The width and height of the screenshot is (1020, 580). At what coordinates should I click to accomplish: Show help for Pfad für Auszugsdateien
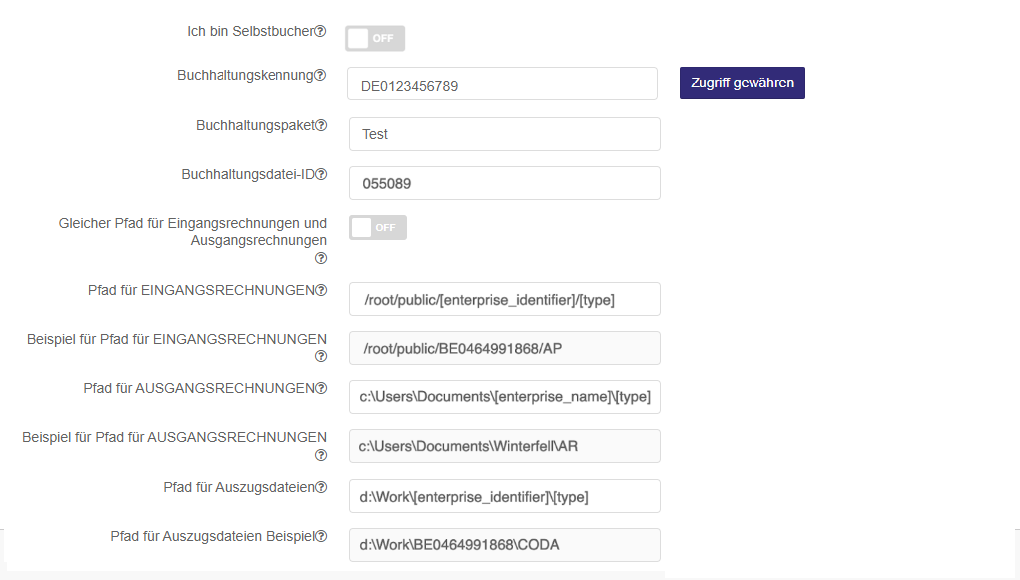click(321, 487)
